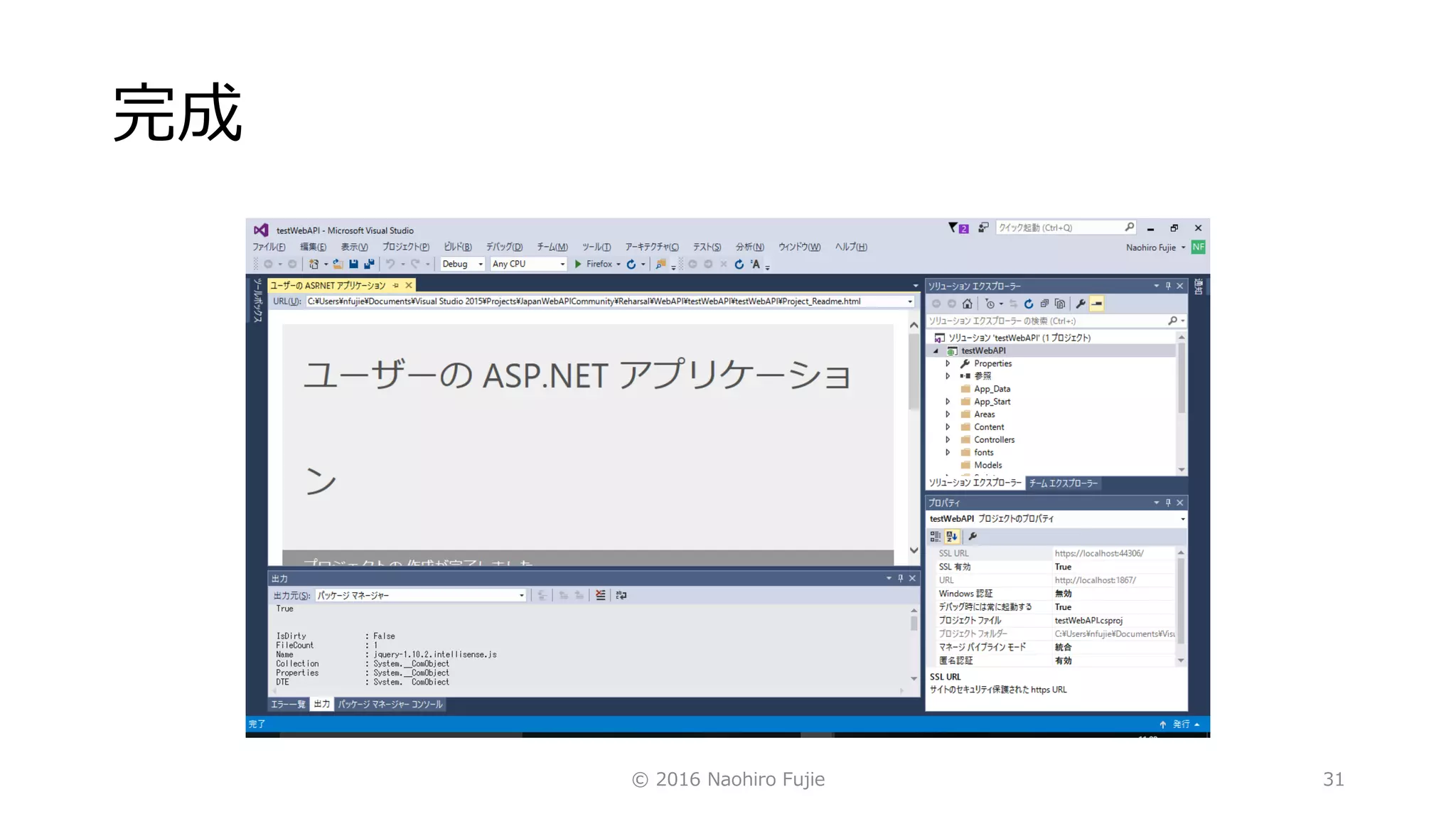The height and width of the screenshot is (819, 1456).
Task: Start debugging with the green Firefox play button
Action: (x=578, y=264)
